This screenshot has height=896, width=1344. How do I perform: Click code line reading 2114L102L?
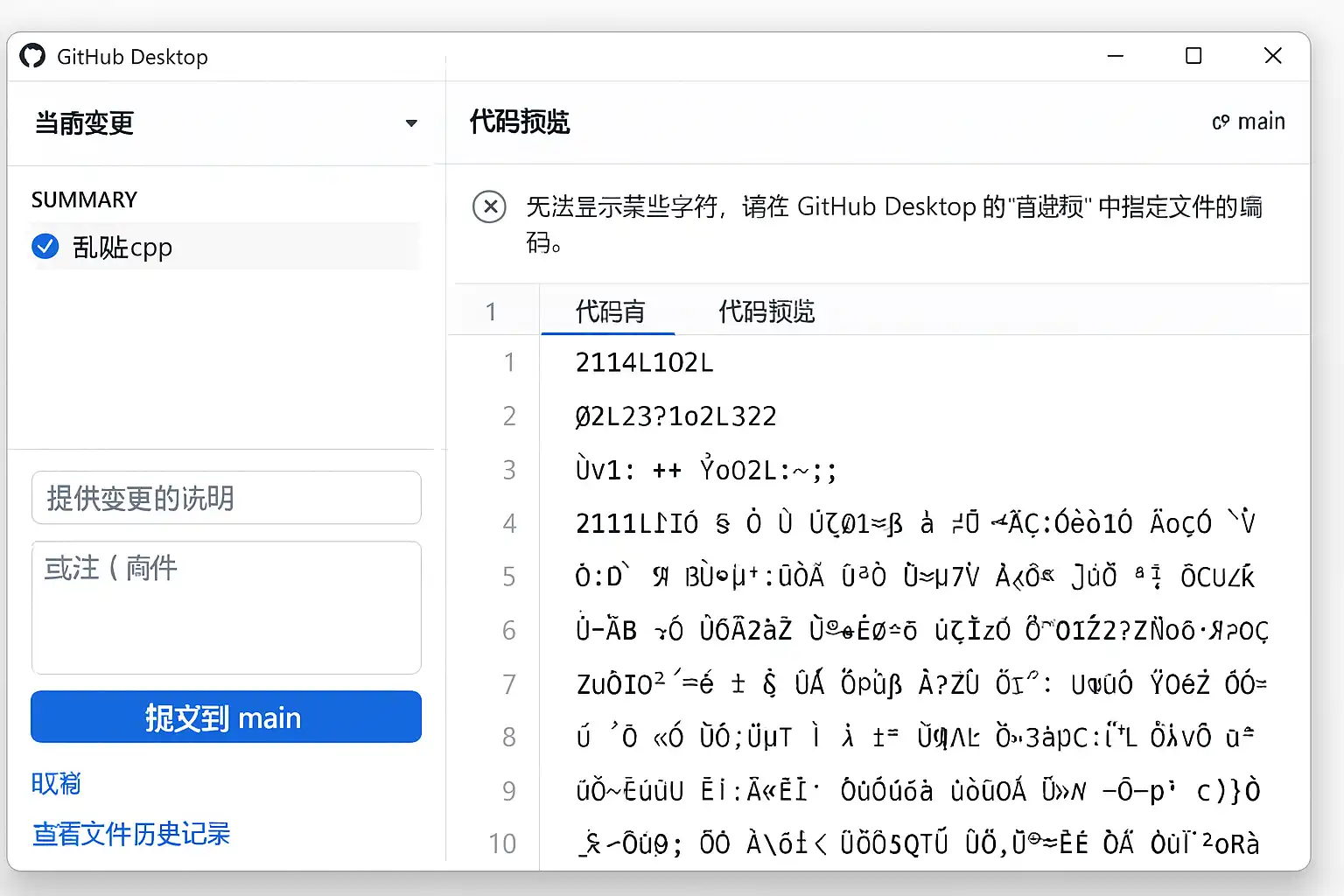point(644,362)
